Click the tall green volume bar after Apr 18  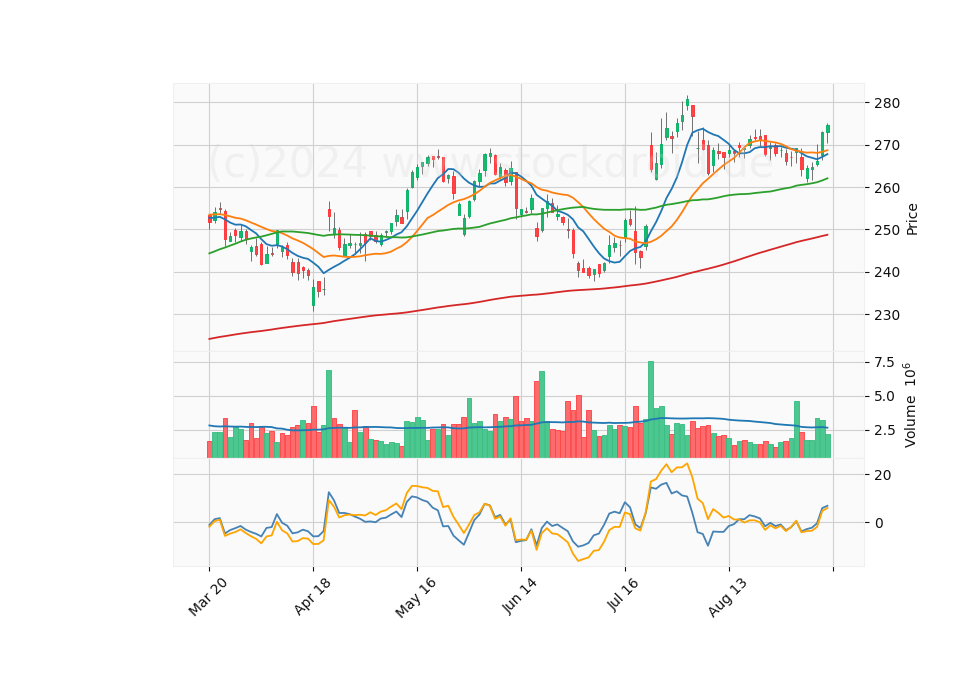click(329, 414)
